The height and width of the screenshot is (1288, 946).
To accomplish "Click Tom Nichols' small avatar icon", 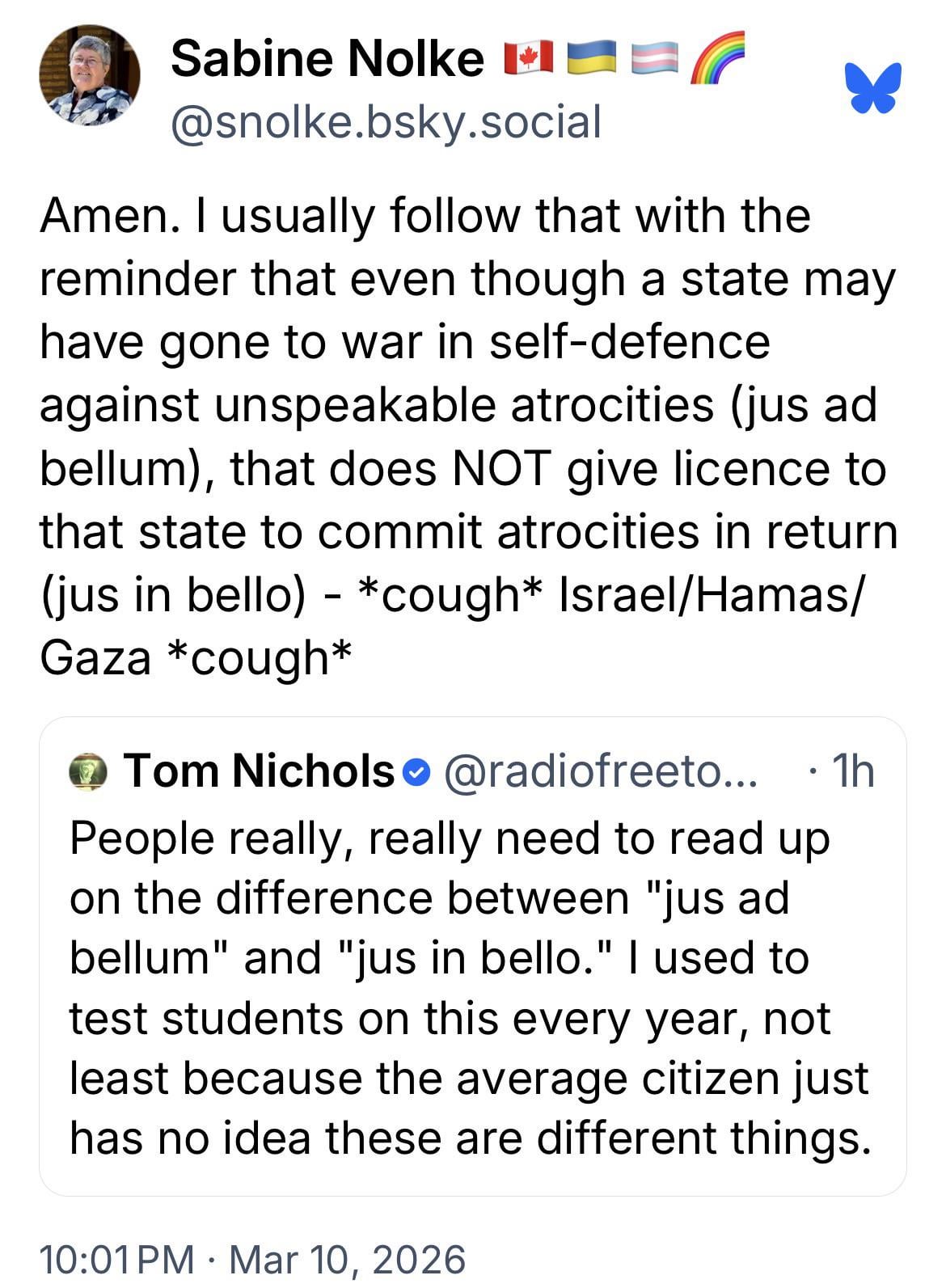I will click(88, 771).
